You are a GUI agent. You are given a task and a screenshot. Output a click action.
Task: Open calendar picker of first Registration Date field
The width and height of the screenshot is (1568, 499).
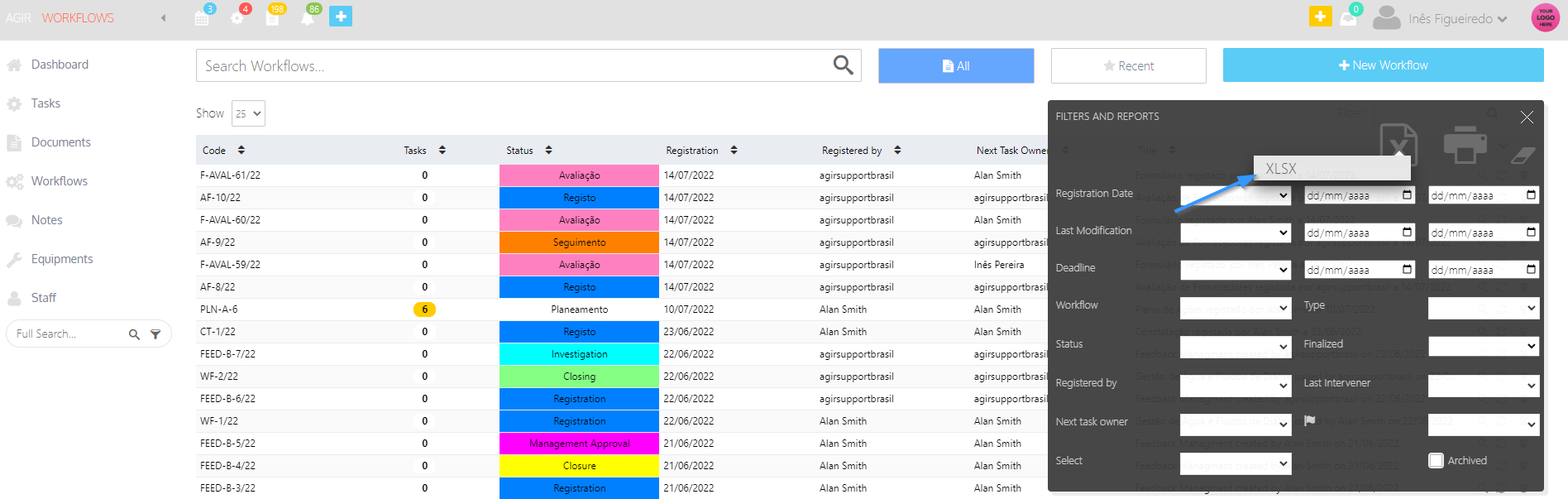coord(1407,195)
